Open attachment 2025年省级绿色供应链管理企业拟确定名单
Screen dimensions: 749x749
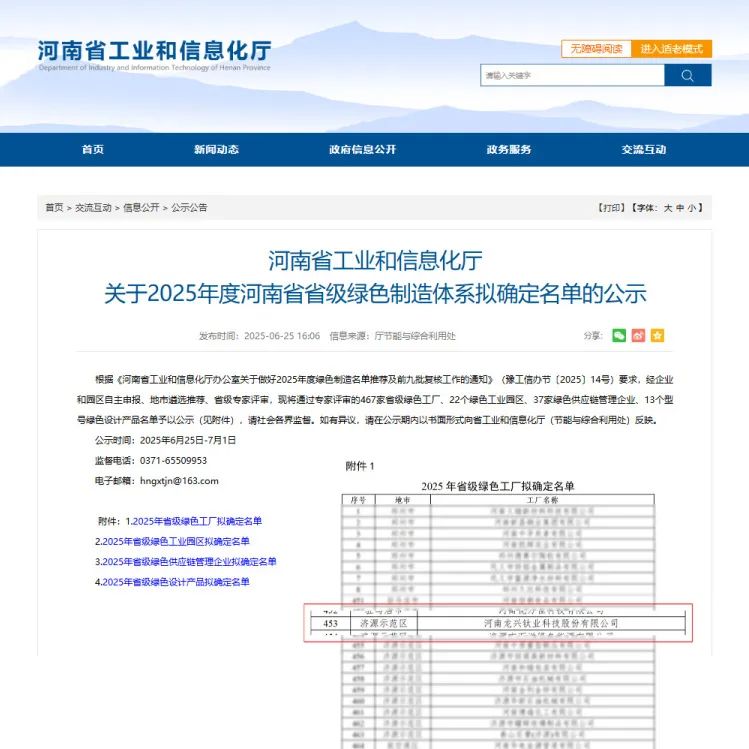coord(189,561)
